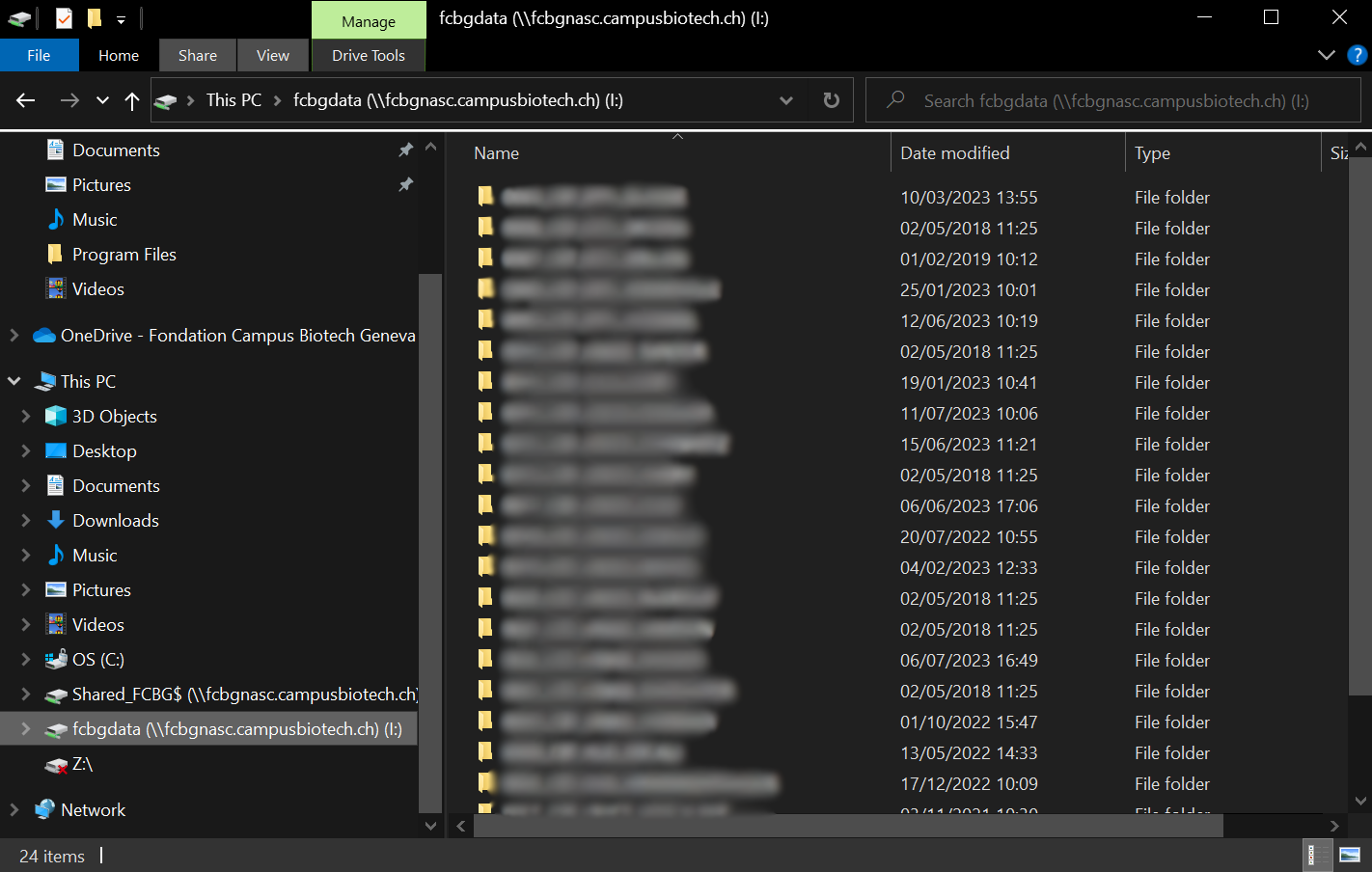
Task: Click date cell 06/06/2023 17:06
Action: 969,506
